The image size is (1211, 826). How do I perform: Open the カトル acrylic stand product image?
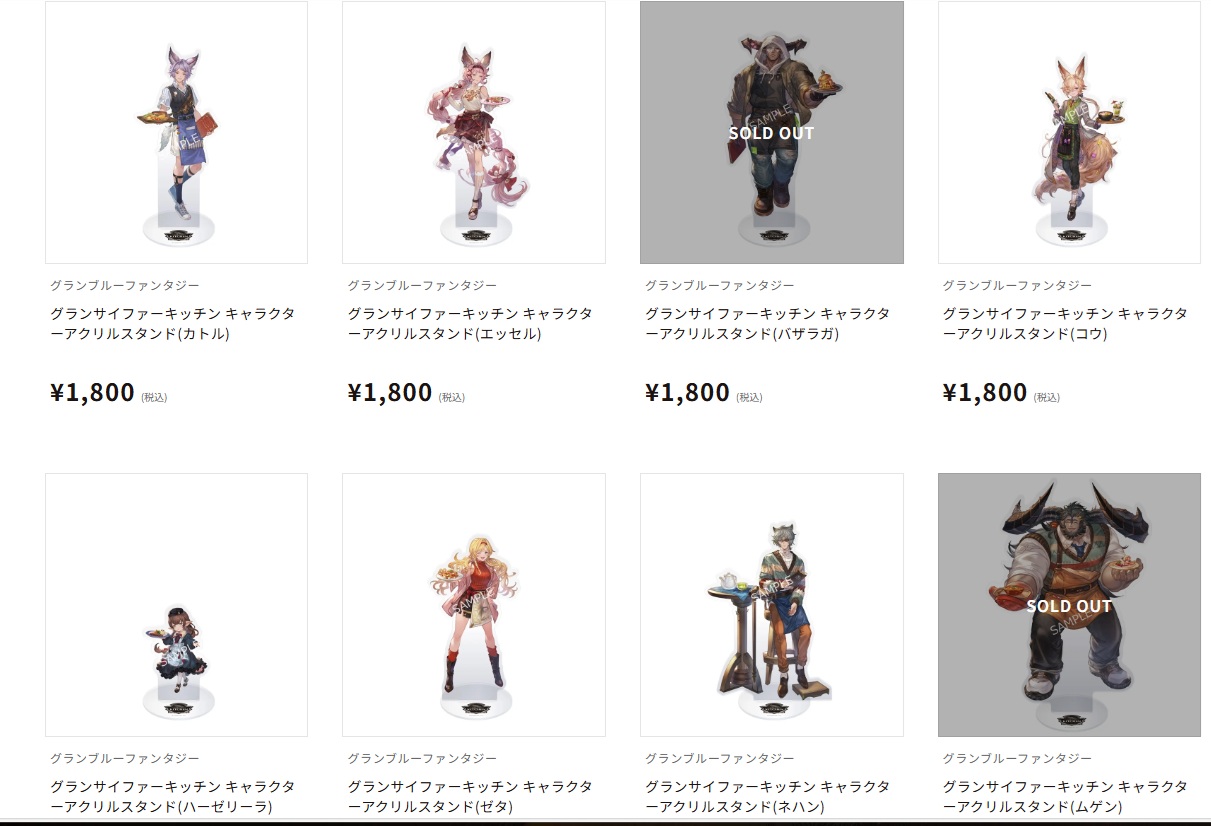click(x=176, y=132)
